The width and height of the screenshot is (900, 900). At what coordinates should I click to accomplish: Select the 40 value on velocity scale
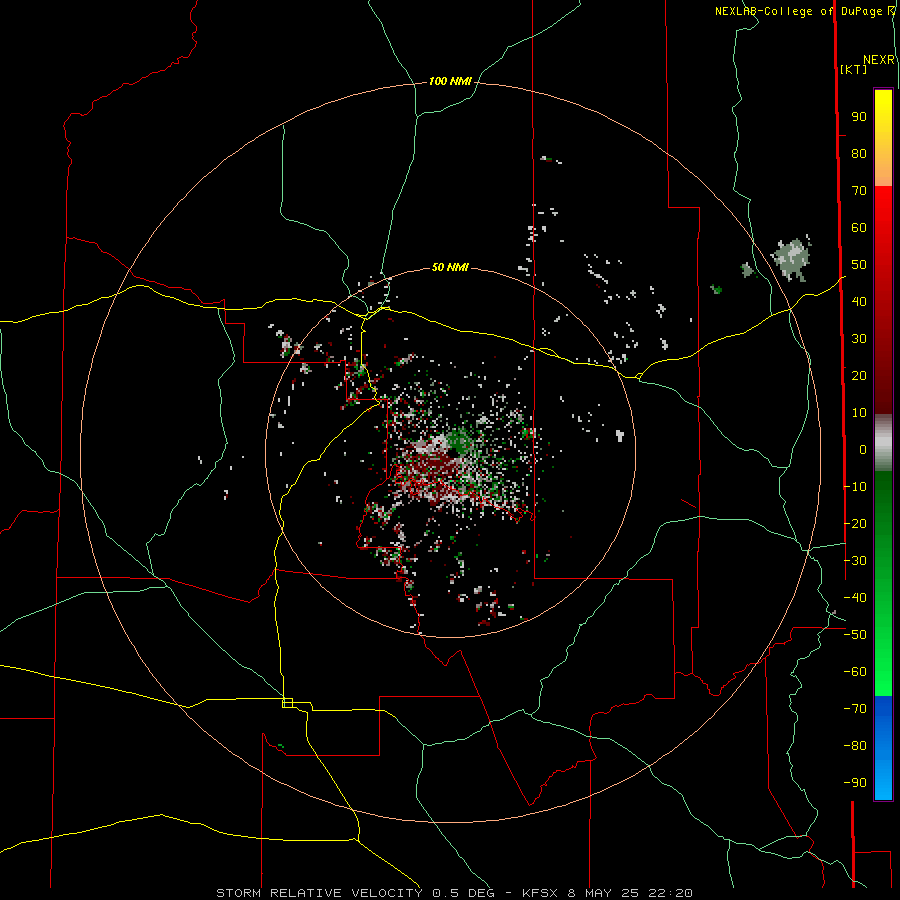[x=859, y=302]
